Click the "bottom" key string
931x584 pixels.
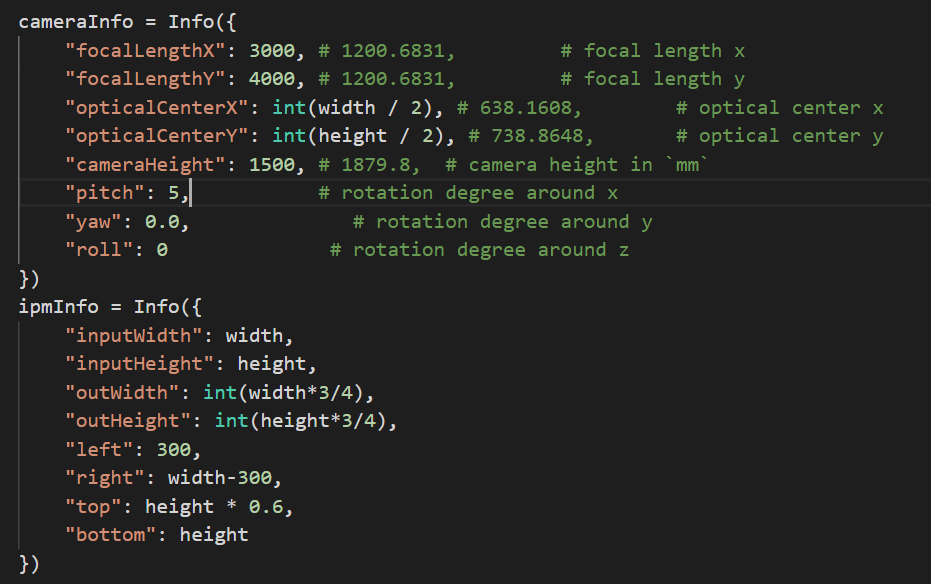click(111, 535)
